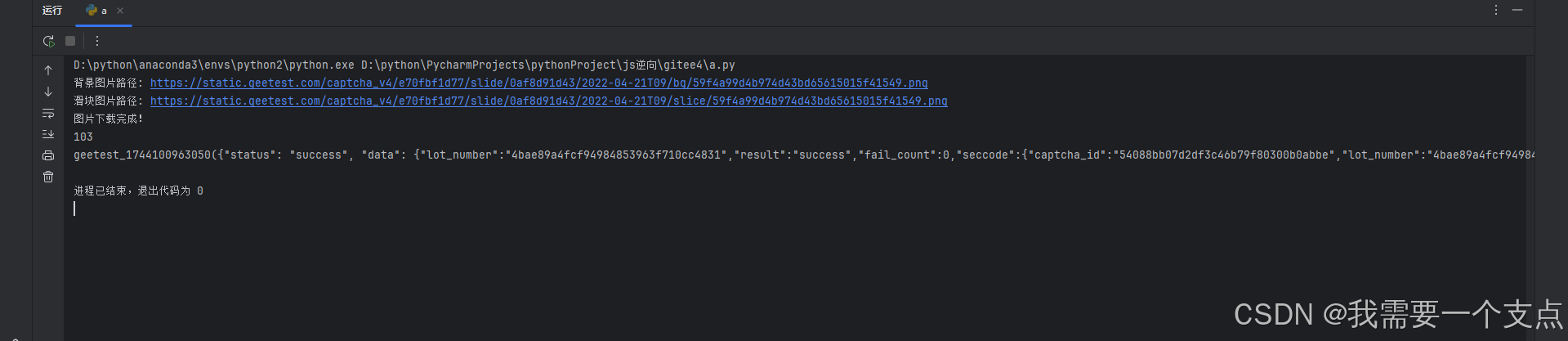Print the console output with printer icon
The width and height of the screenshot is (1568, 341).
tap(48, 155)
